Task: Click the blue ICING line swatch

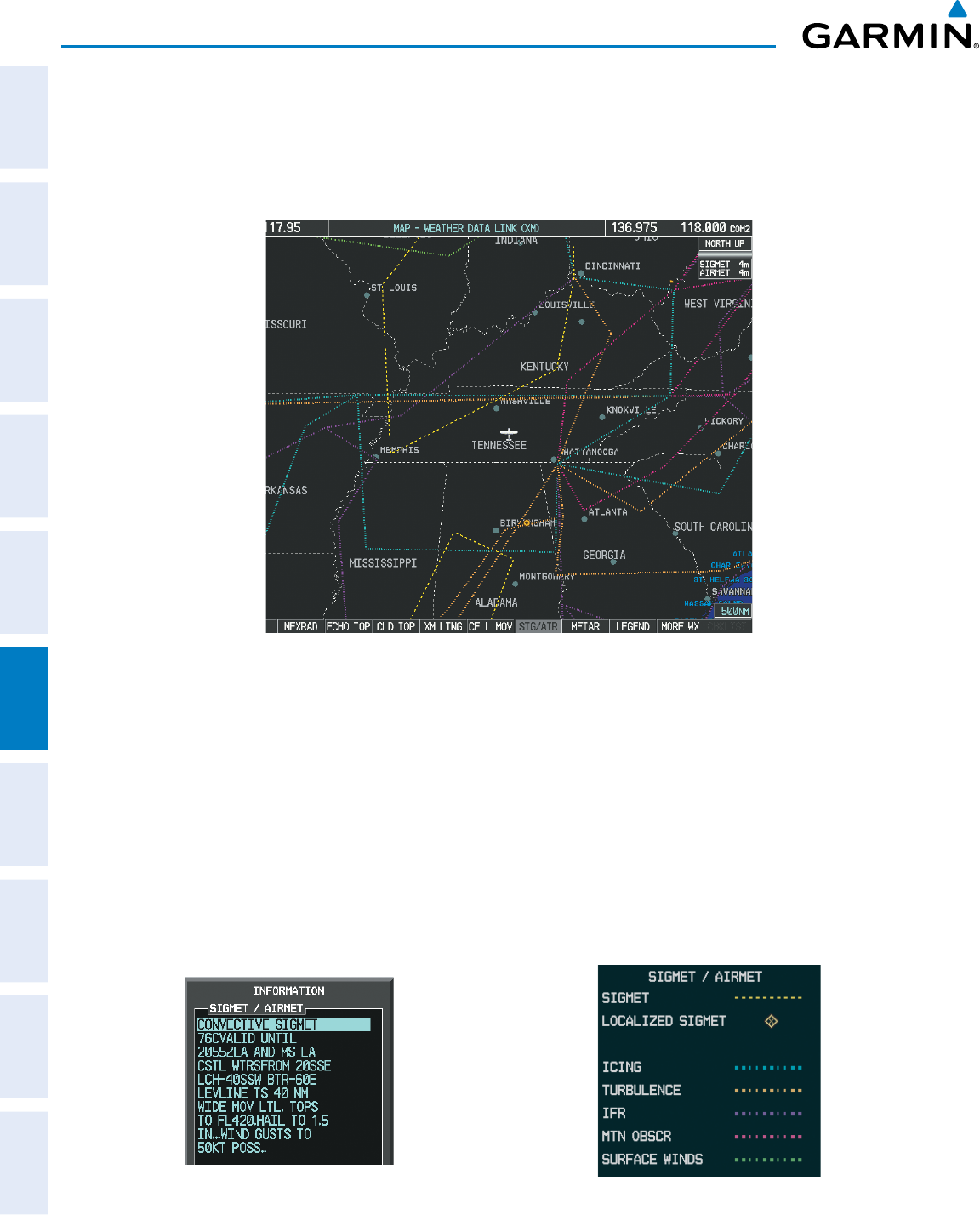Action: 768,1067
